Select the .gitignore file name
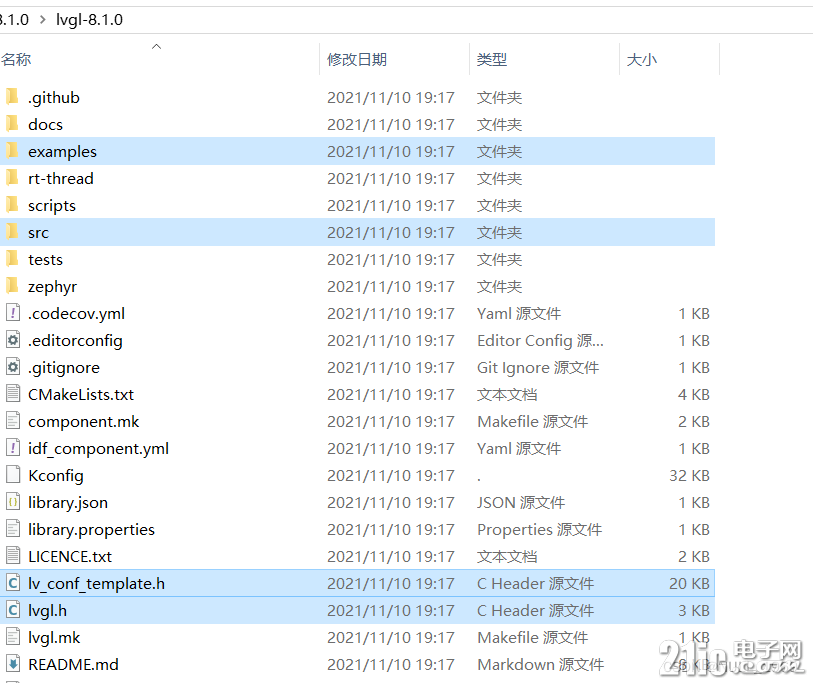The image size is (813, 683). tap(64, 367)
